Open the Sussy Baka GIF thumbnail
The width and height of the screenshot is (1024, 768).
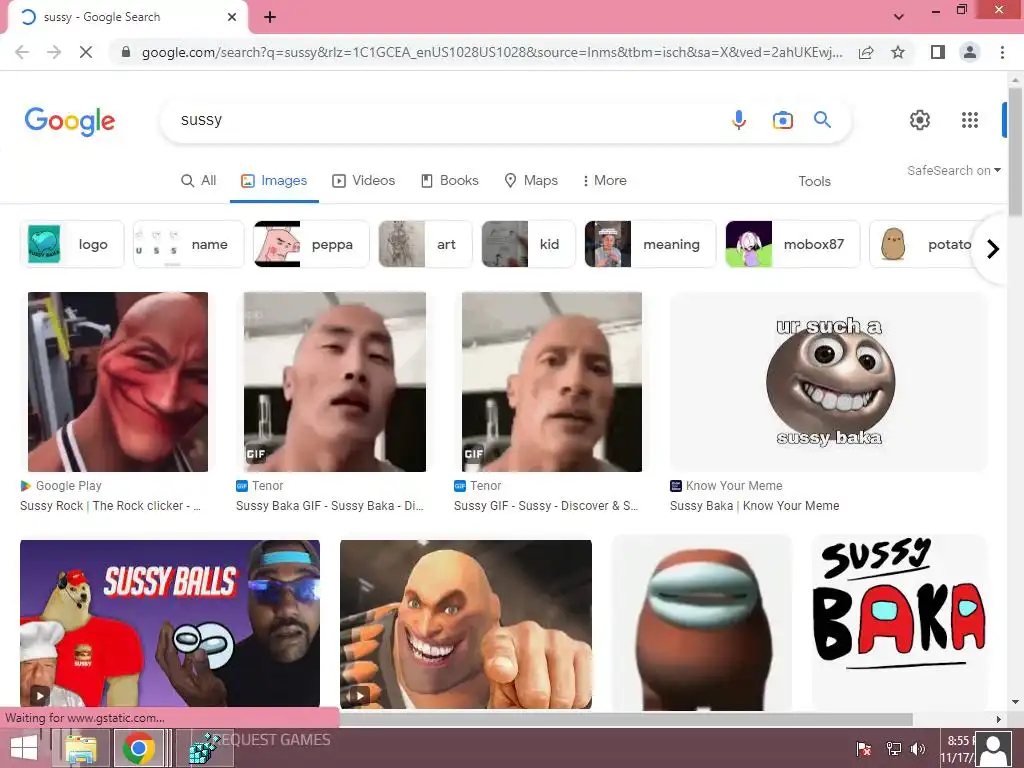click(335, 381)
